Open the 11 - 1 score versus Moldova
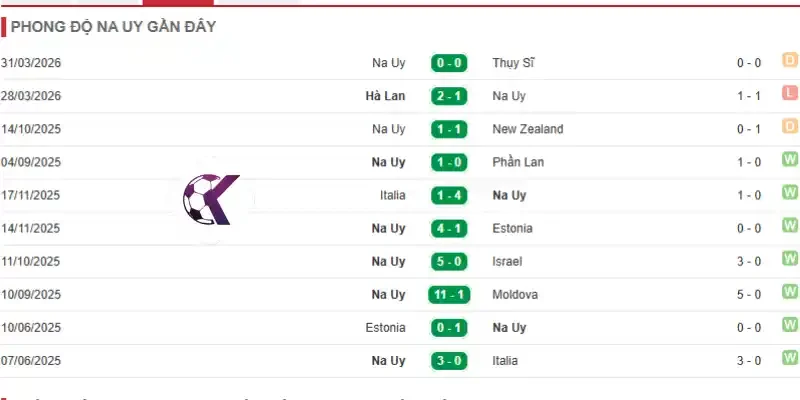Viewport: 800px width, 400px height. (449, 295)
